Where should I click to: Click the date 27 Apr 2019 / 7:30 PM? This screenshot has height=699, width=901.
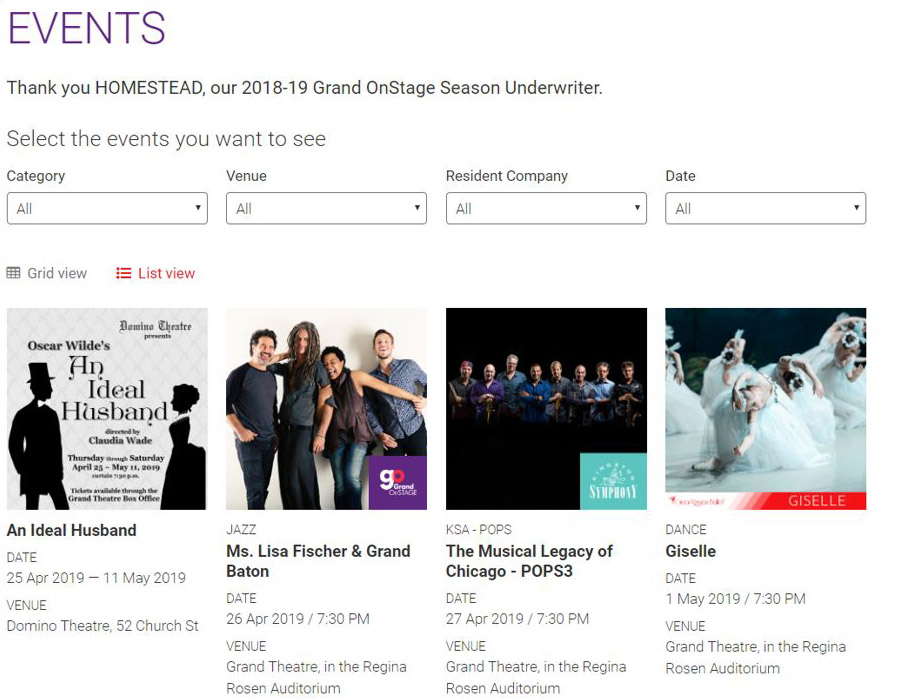(517, 619)
